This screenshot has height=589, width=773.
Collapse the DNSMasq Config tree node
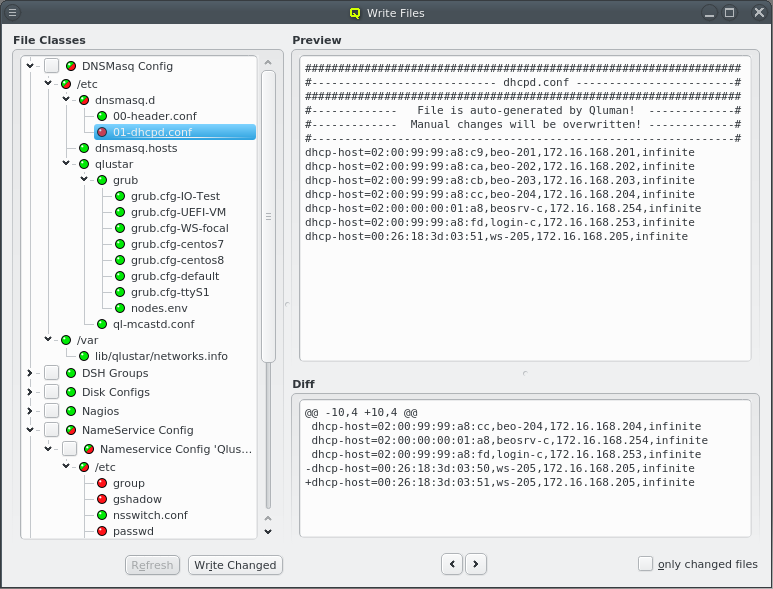click(x=30, y=66)
